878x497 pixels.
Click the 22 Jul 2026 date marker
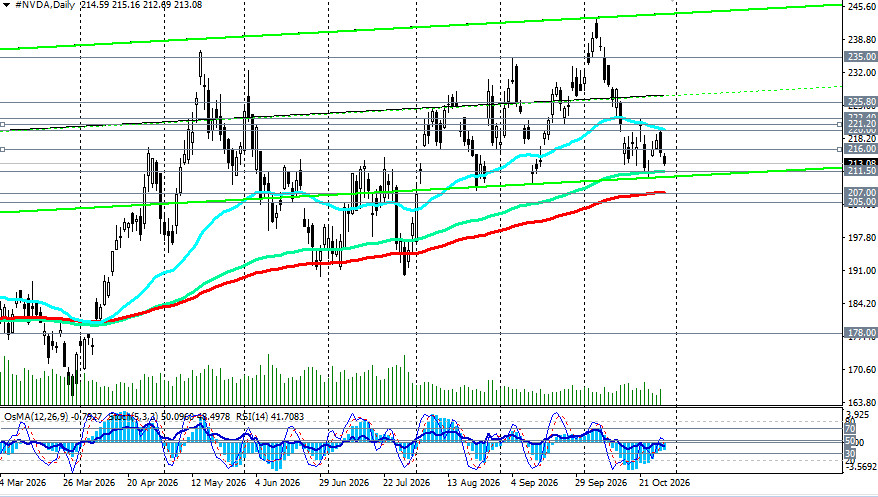pyautogui.click(x=407, y=482)
